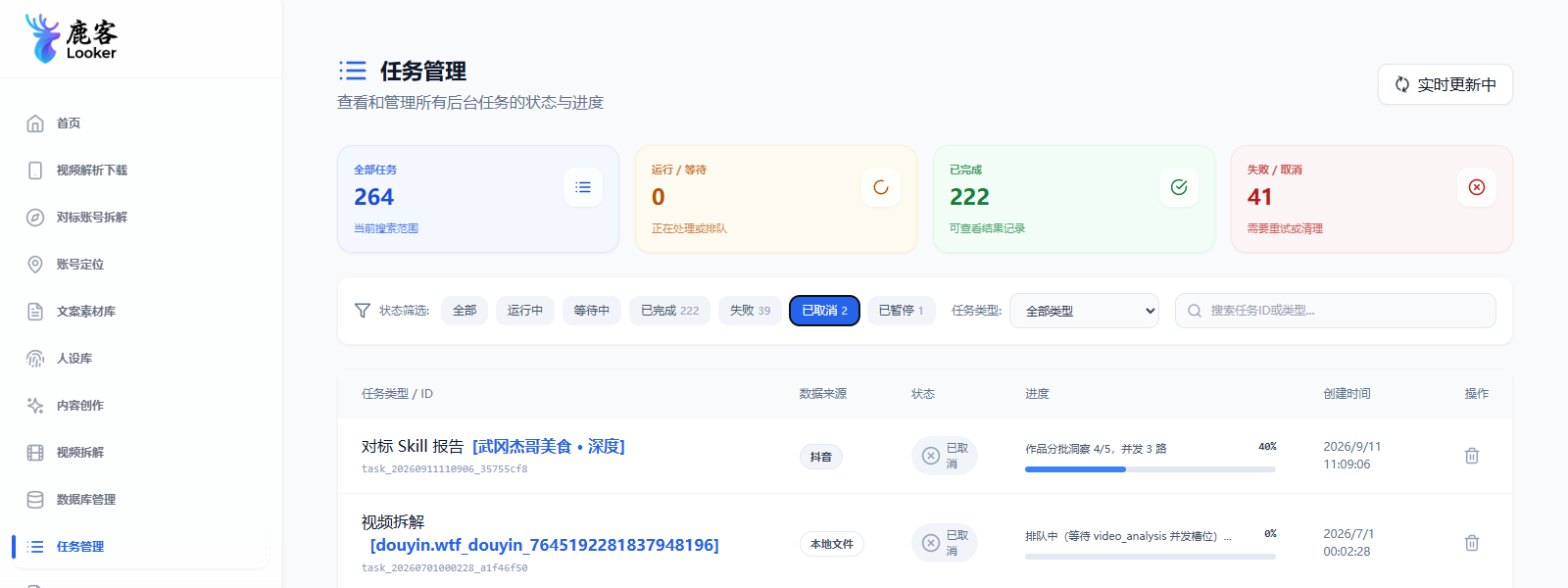Click the 对标账号拆解 compass icon
Screen dimensions: 1568x588
[x=35, y=218]
